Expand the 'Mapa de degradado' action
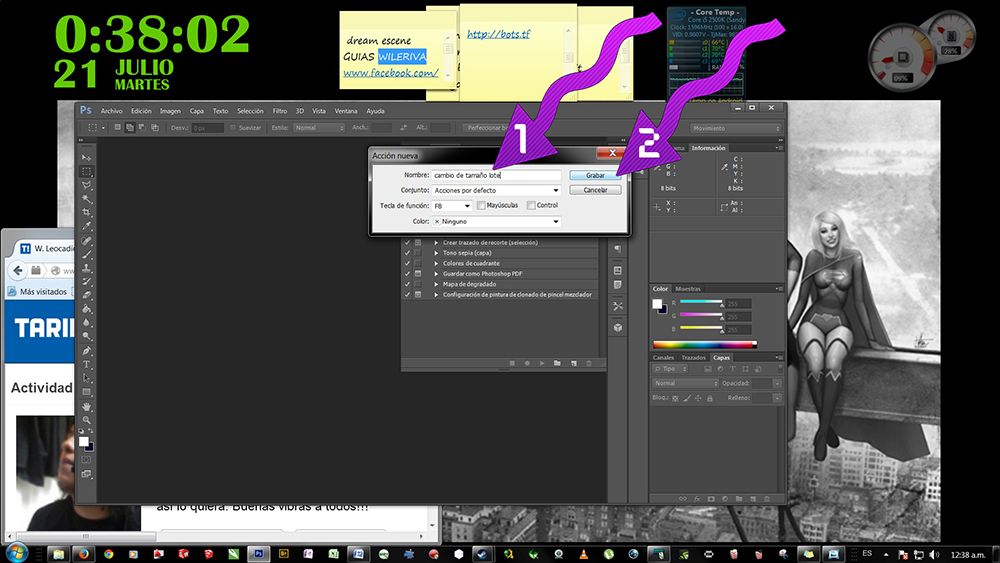Image resolution: width=1000 pixels, height=563 pixels. point(436,284)
